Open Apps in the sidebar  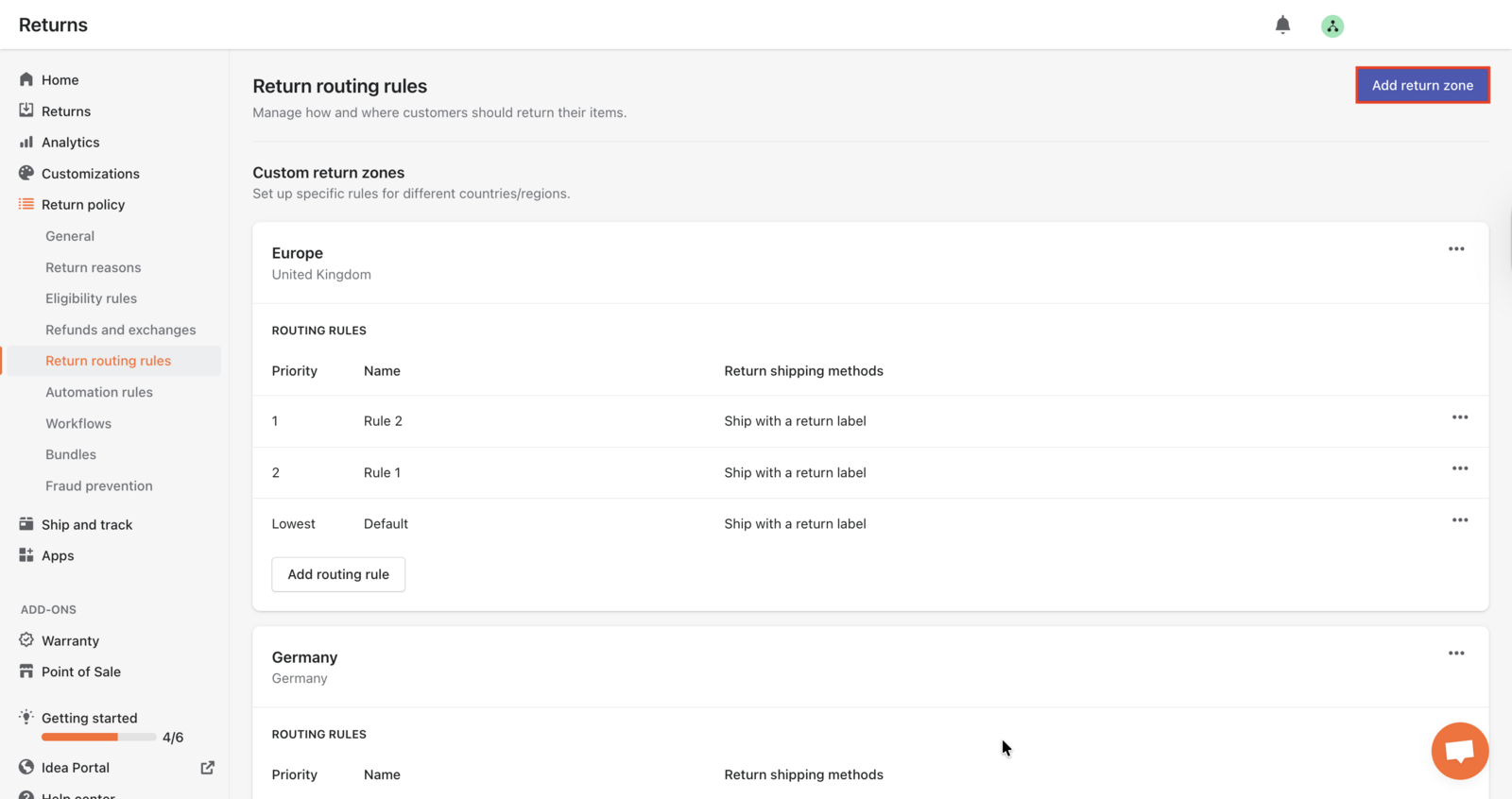coord(58,556)
